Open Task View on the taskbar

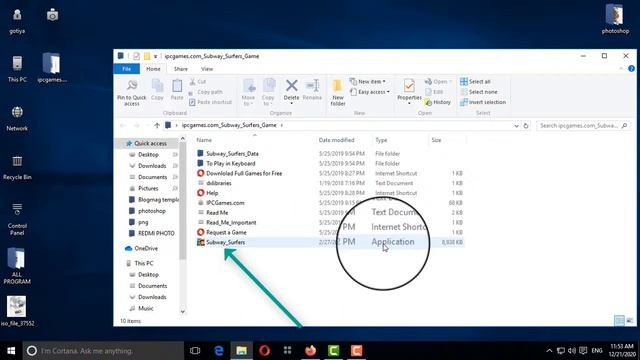click(x=195, y=351)
